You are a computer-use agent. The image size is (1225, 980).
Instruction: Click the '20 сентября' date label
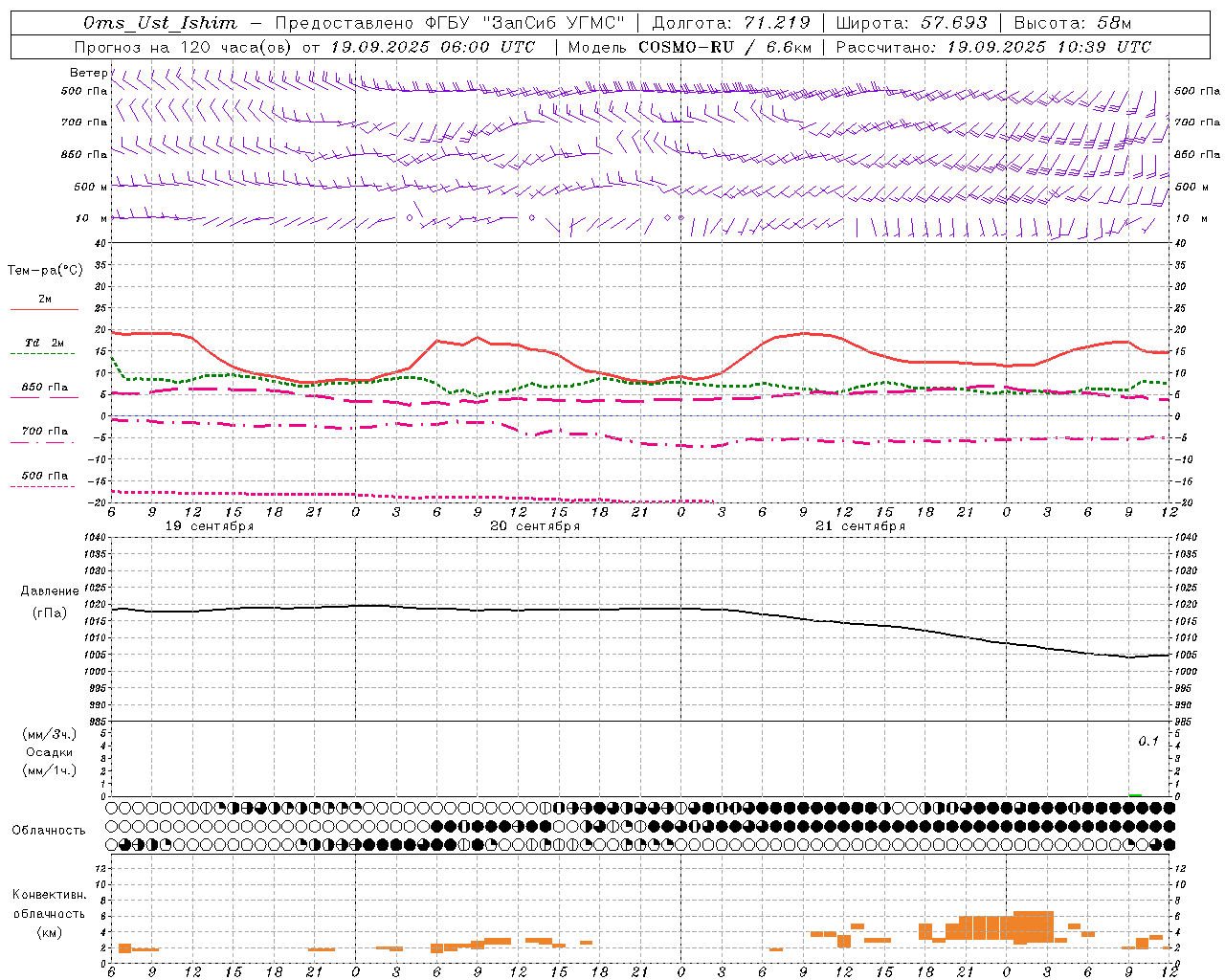point(535,526)
